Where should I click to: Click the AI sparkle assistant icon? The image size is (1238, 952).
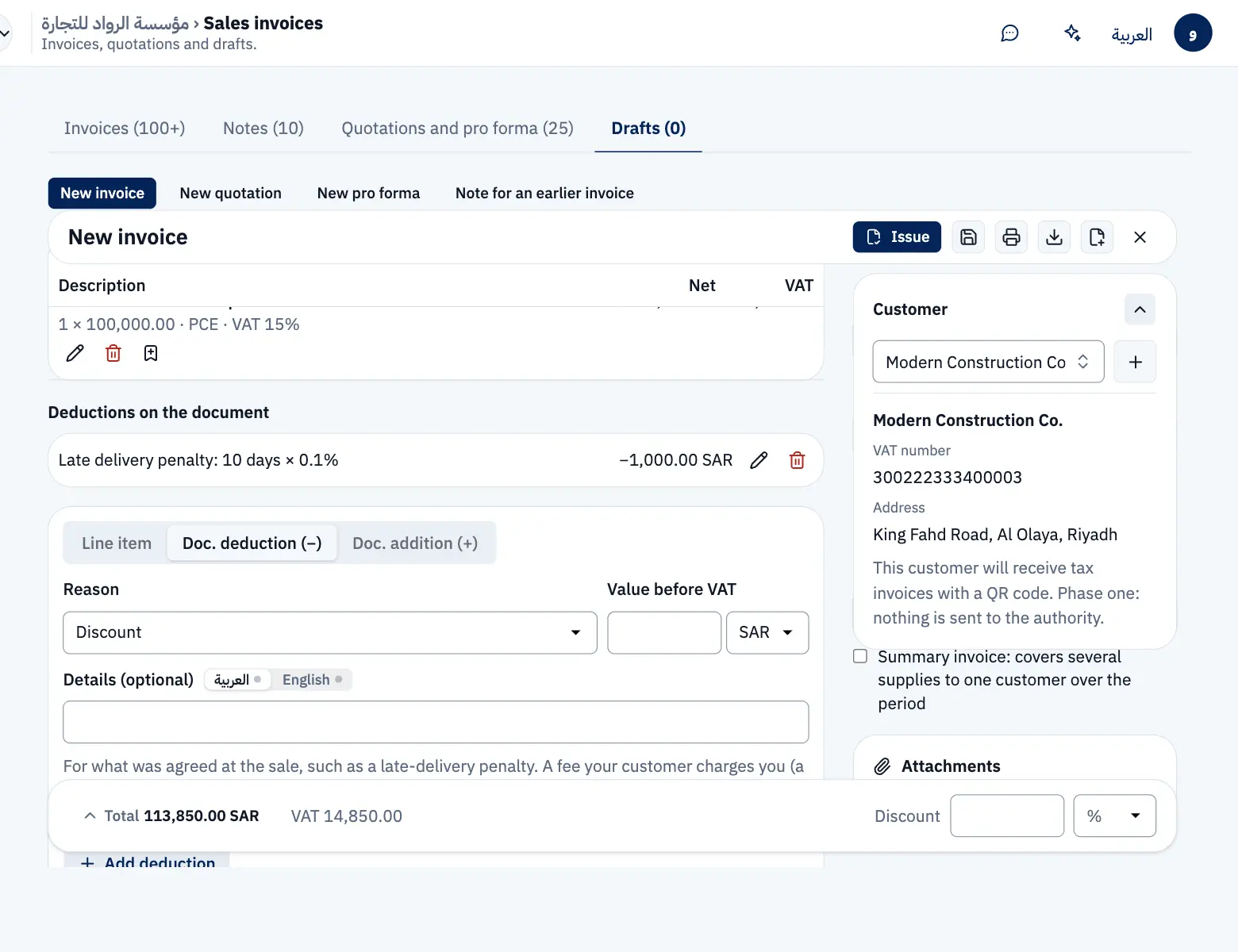[x=1072, y=33]
